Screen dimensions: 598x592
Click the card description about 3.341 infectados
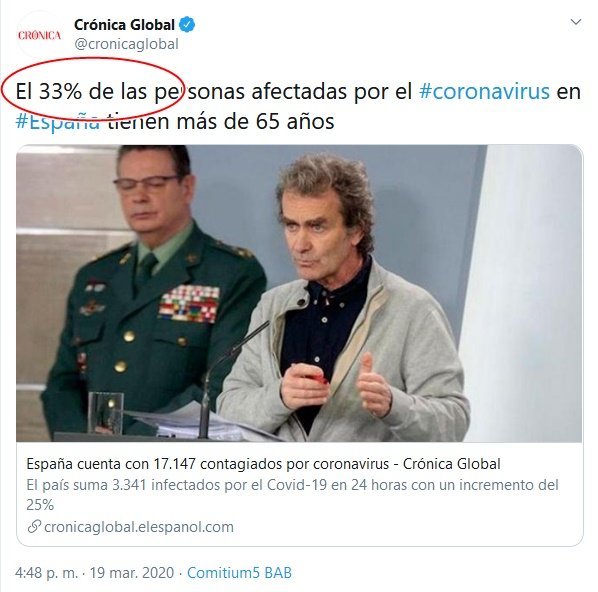pyautogui.click(x=293, y=495)
